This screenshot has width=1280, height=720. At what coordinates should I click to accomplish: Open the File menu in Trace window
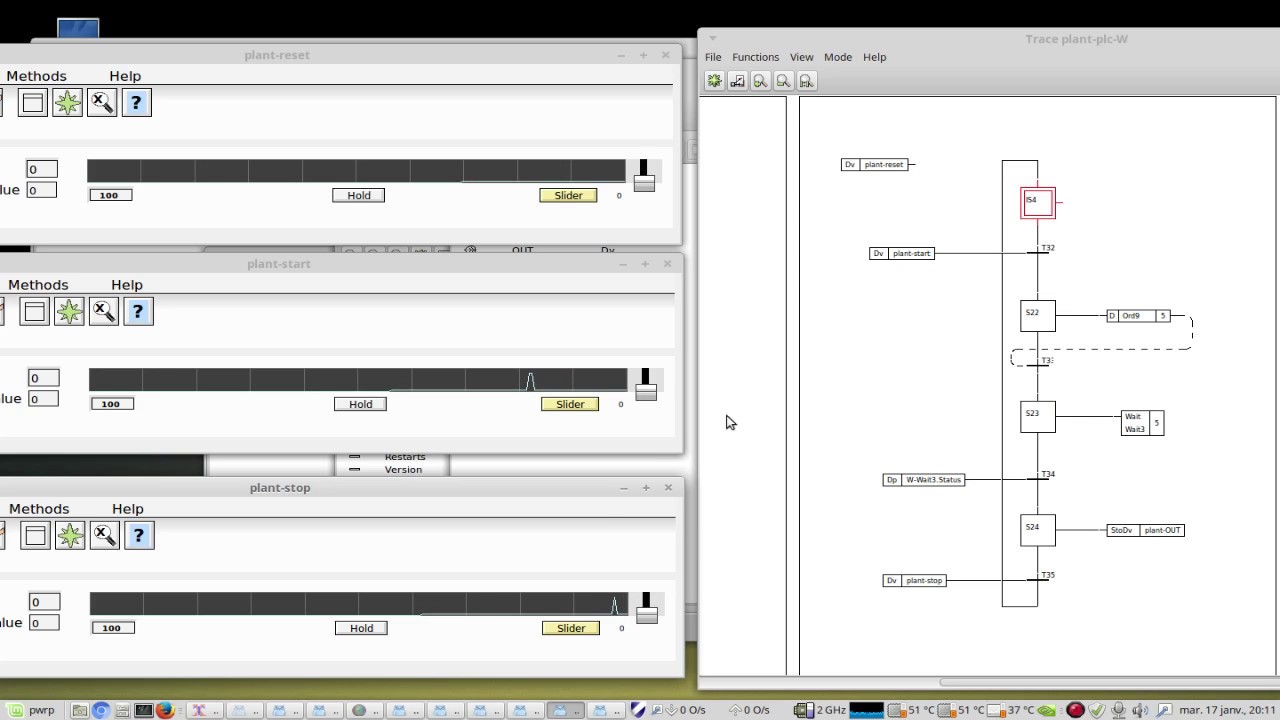tap(713, 57)
